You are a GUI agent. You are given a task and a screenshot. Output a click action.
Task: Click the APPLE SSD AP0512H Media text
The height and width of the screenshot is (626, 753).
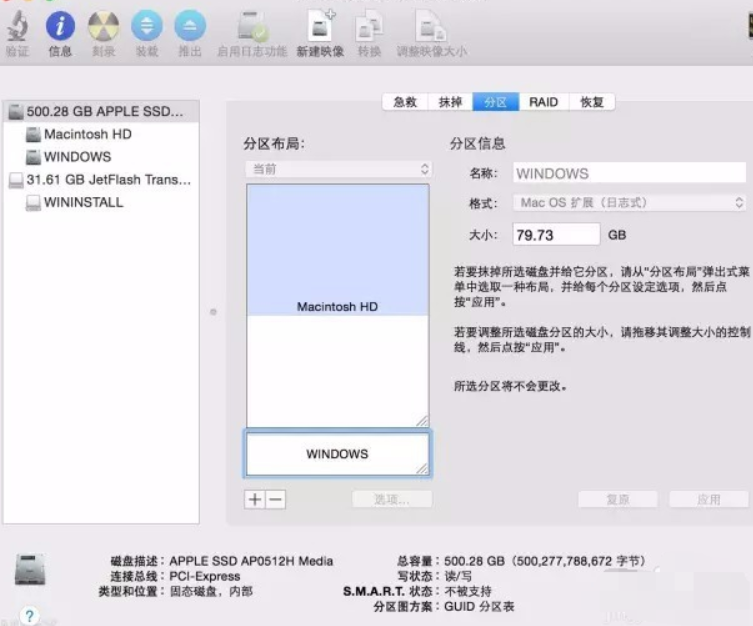click(x=251, y=561)
